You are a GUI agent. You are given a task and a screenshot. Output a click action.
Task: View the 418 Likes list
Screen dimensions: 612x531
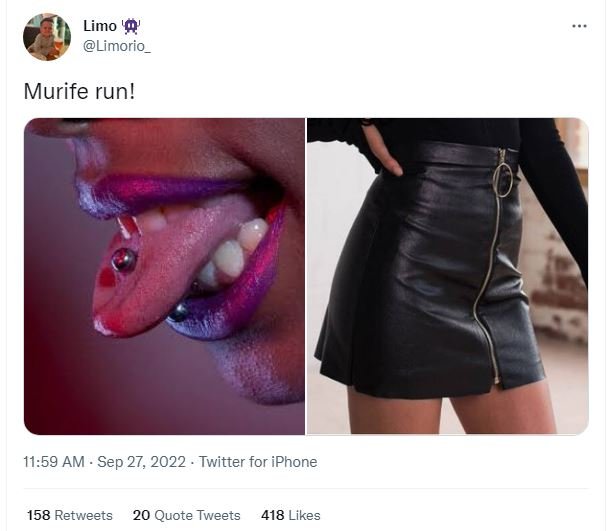click(290, 515)
